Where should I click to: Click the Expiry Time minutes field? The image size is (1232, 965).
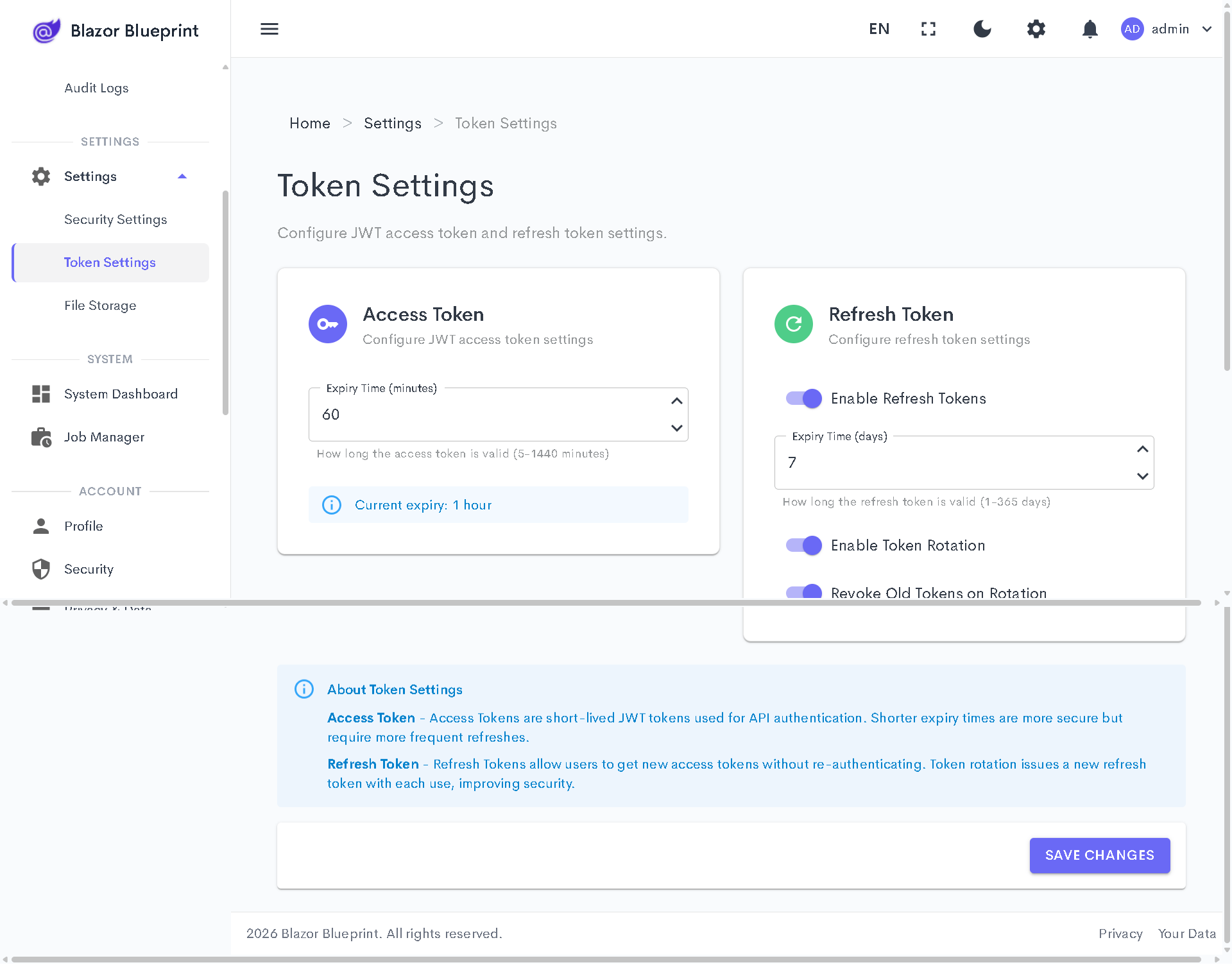point(488,414)
